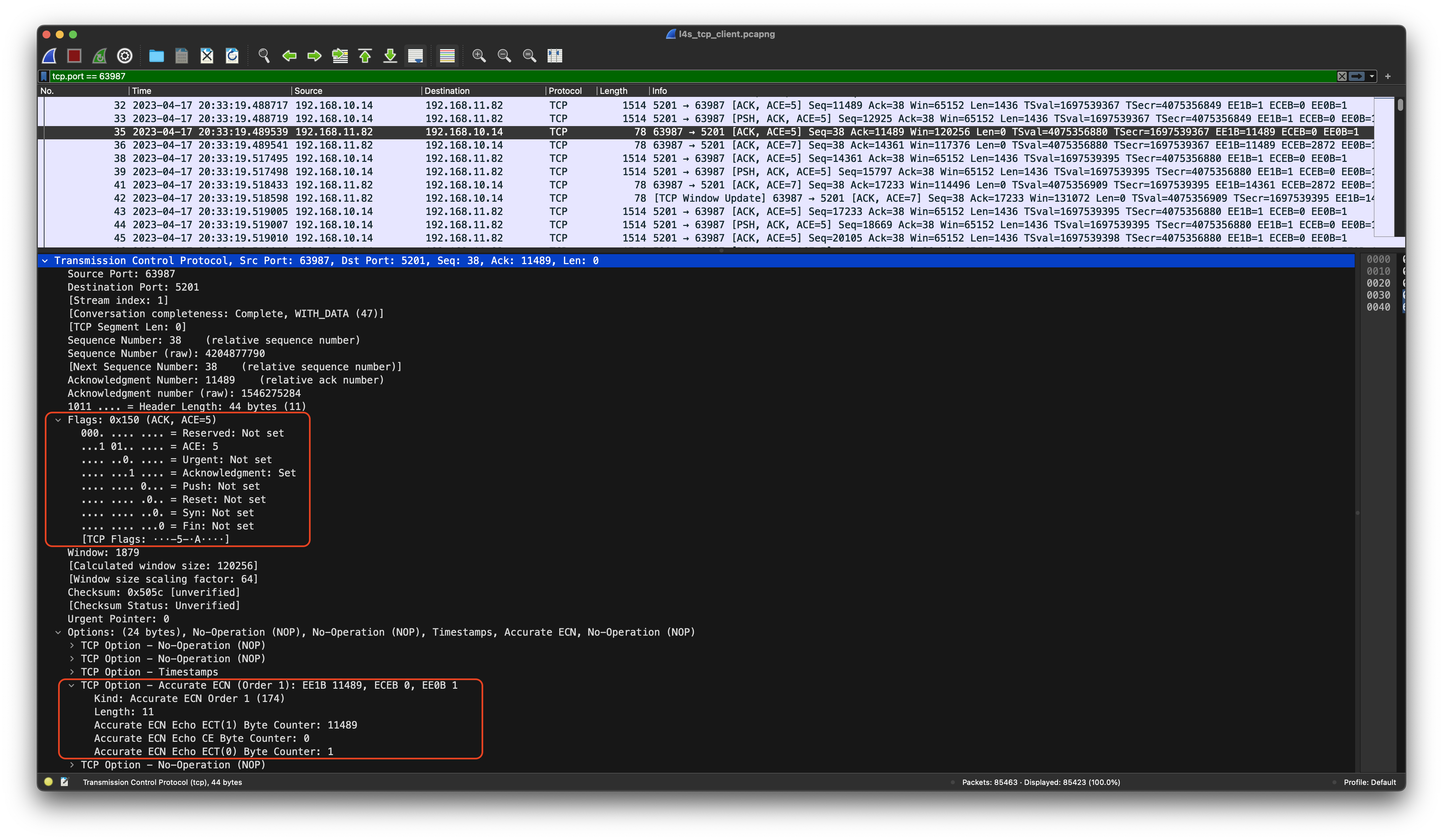Open the find packet search tool
The image size is (1443, 840).
264,55
